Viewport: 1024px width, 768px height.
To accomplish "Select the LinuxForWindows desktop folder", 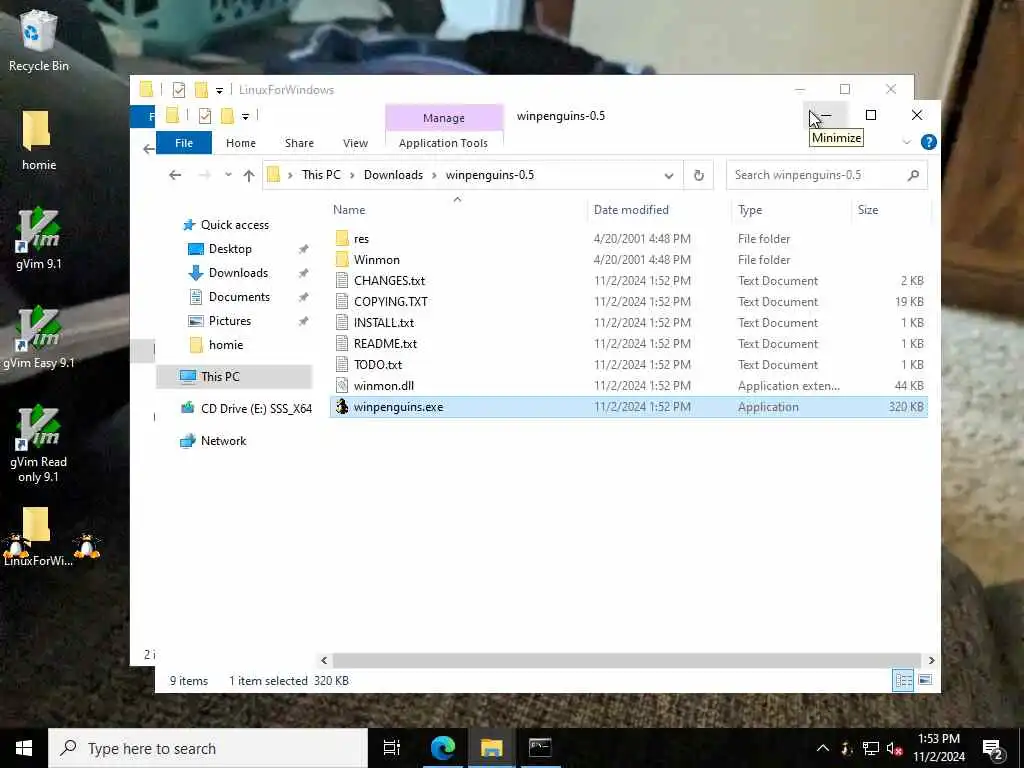I will click(x=37, y=537).
